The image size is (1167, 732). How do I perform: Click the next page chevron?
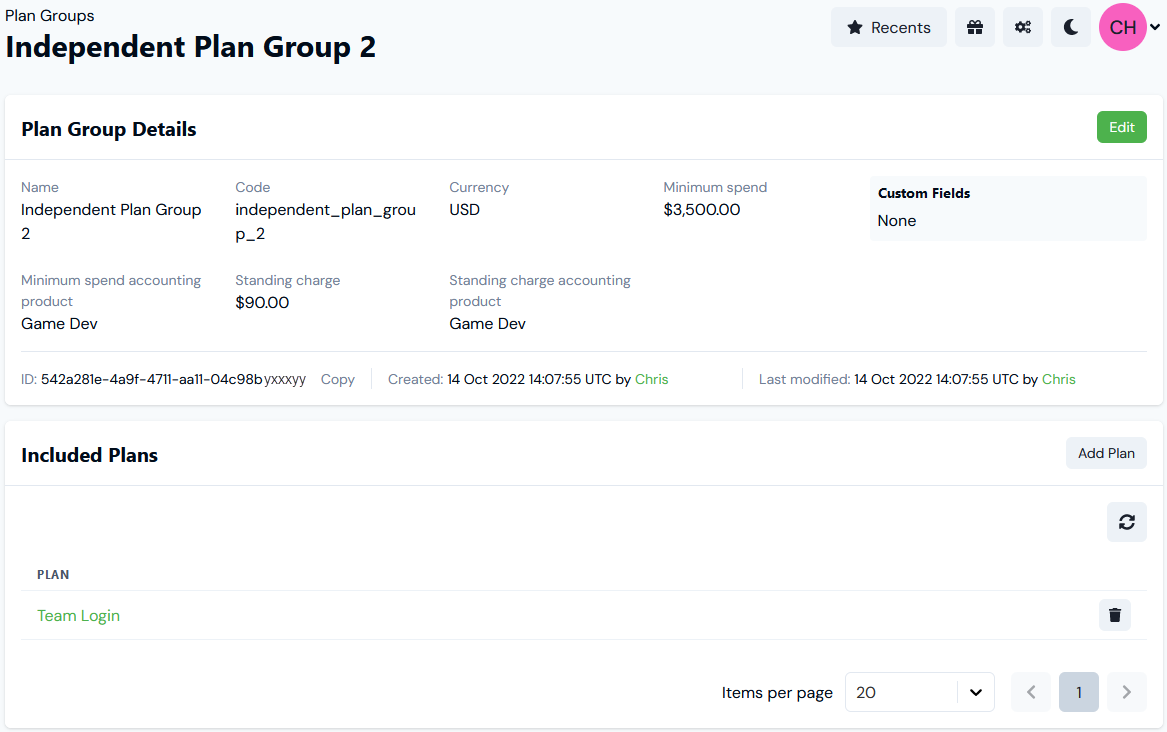click(1127, 692)
